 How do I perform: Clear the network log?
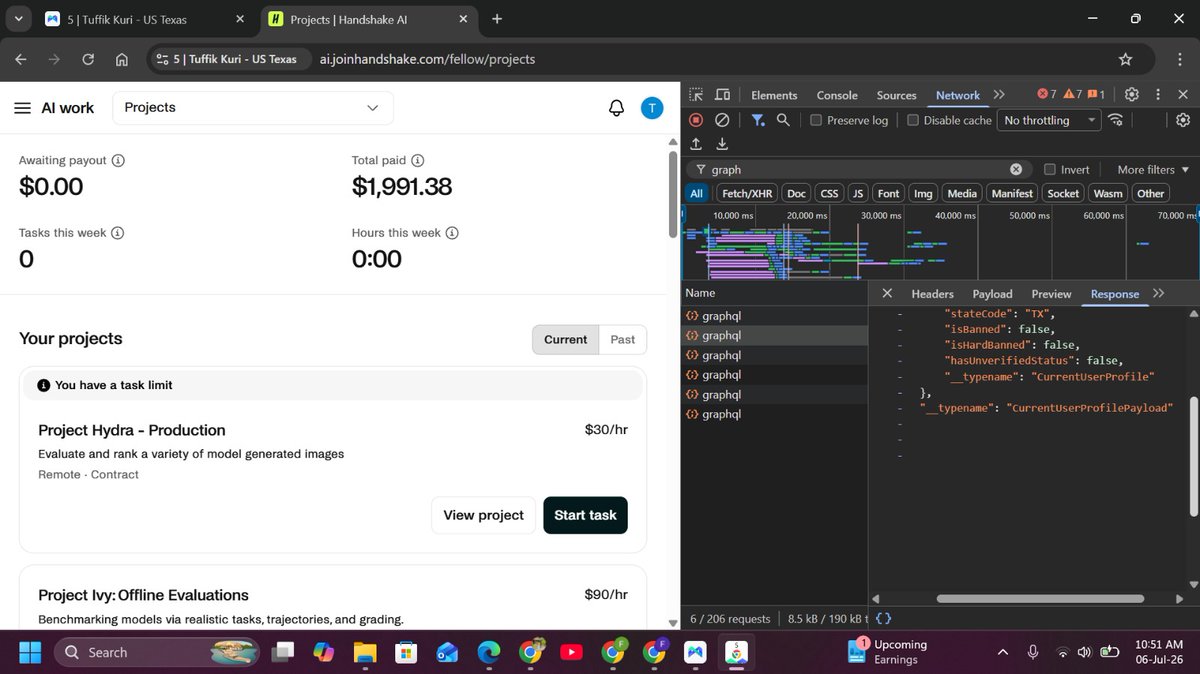tap(722, 120)
